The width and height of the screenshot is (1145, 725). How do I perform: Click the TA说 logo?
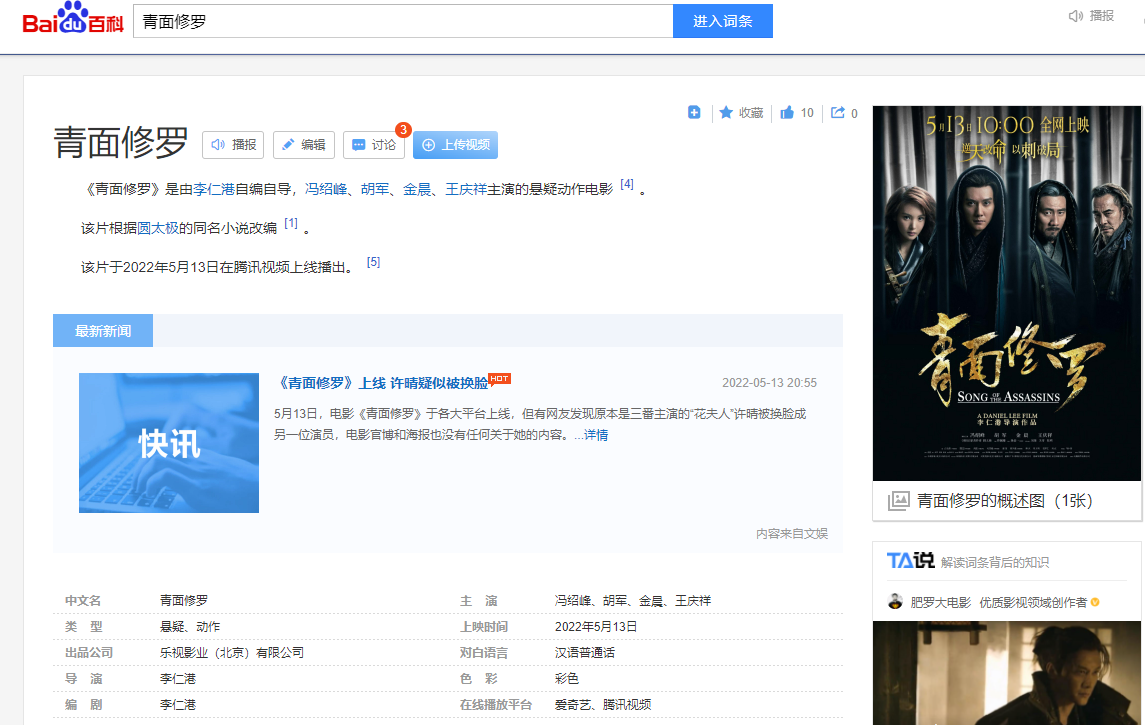[x=910, y=561]
